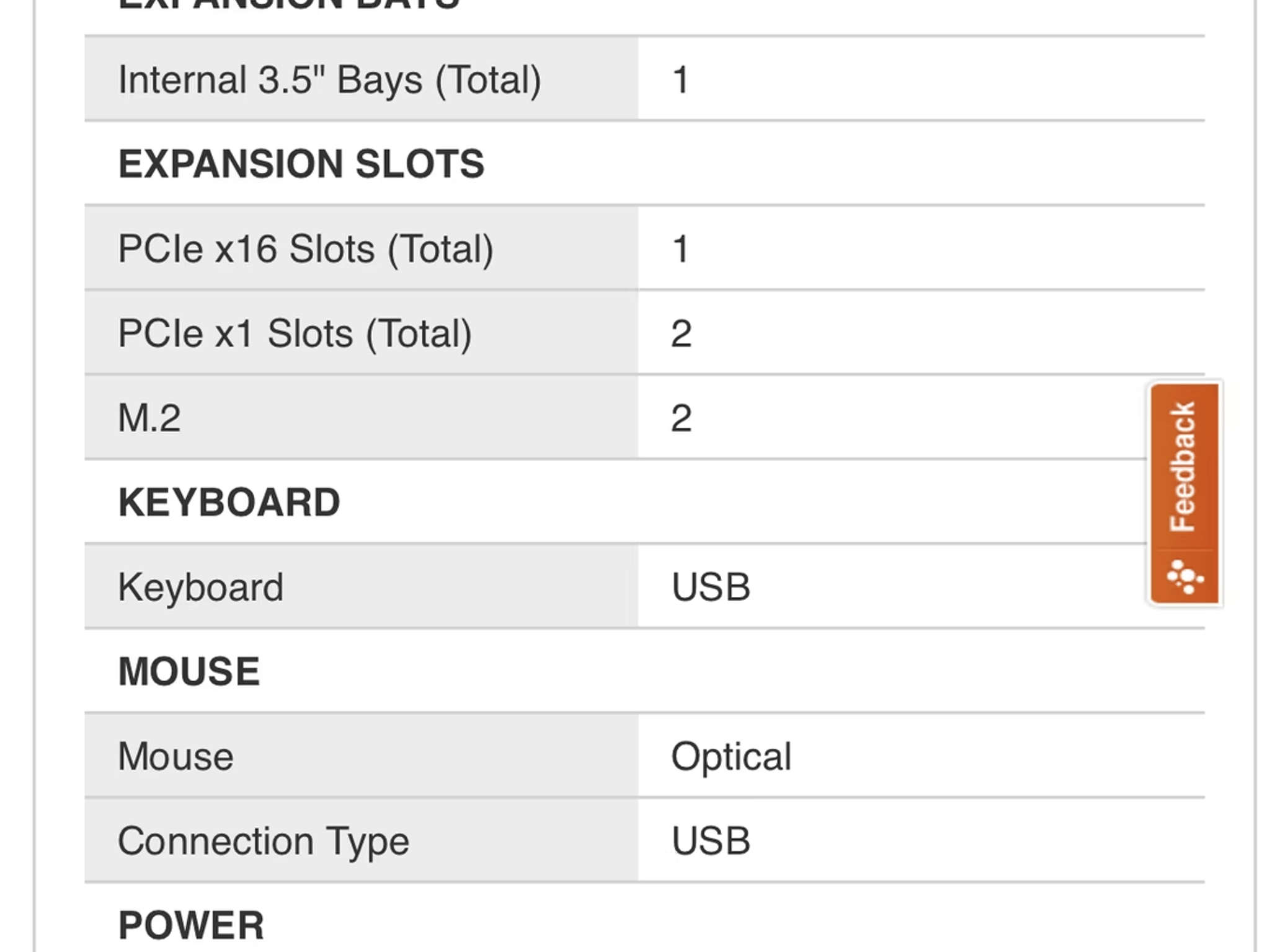The width and height of the screenshot is (1270, 952).
Task: Select the Connection Type row label
Action: pyautogui.click(x=264, y=841)
